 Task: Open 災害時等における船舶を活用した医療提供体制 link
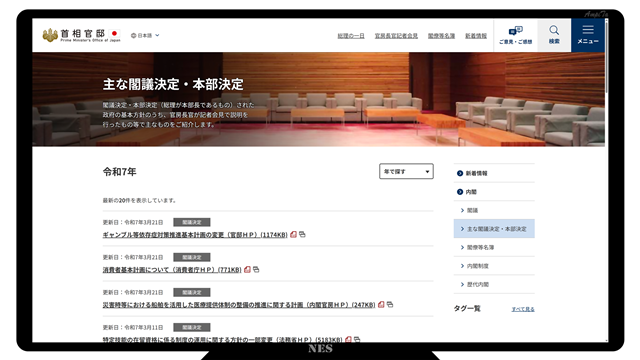point(239,305)
